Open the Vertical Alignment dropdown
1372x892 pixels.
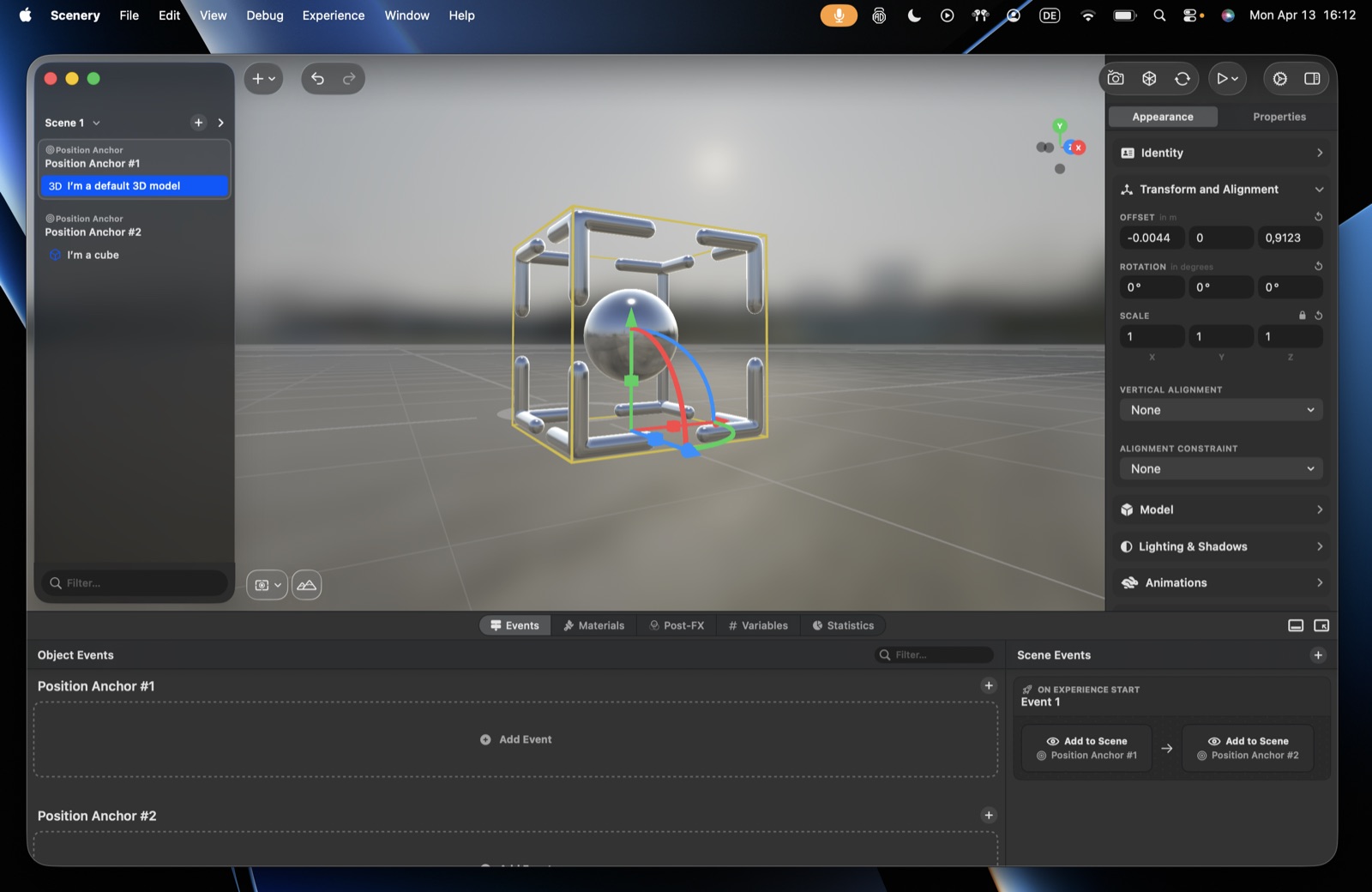1221,410
